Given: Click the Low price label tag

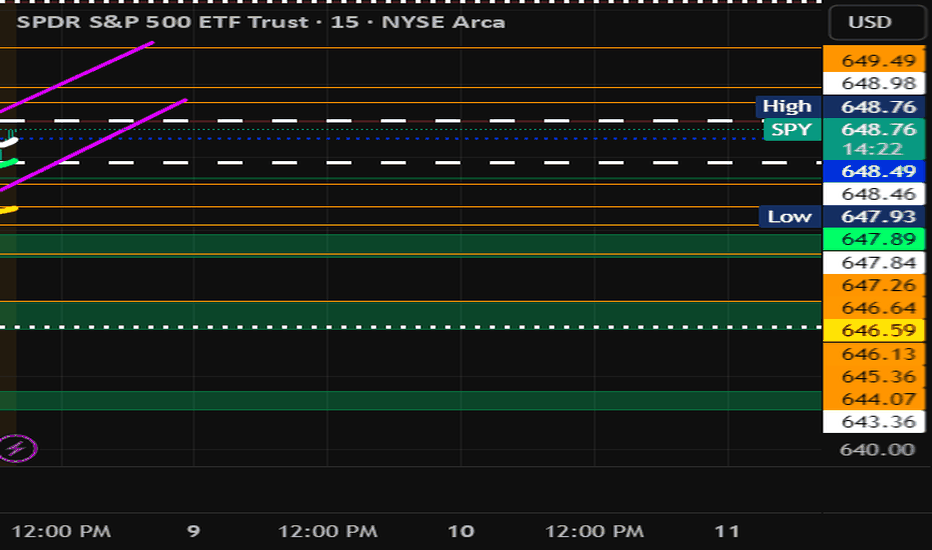Looking at the screenshot, I should tap(789, 216).
